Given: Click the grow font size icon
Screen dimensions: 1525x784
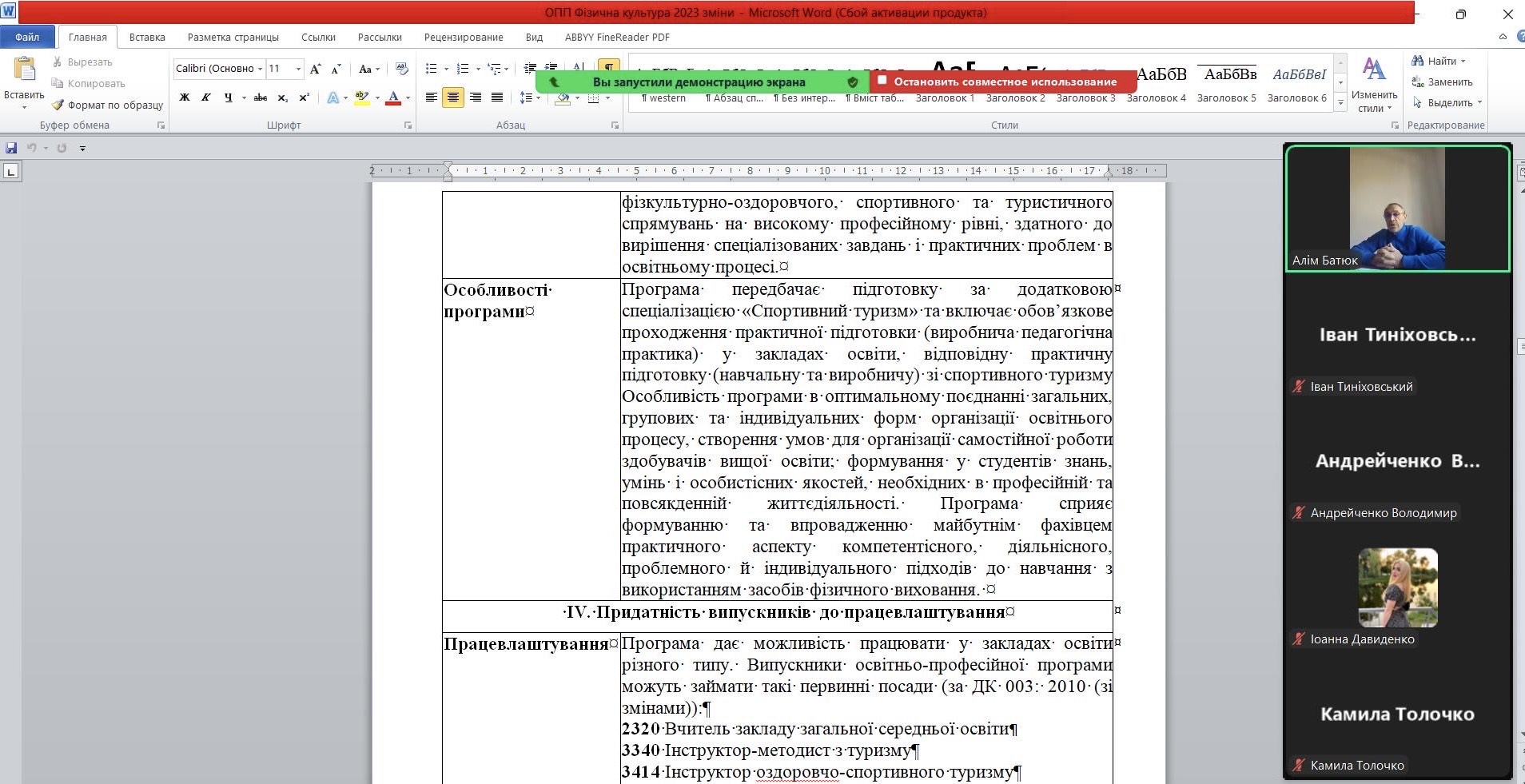Looking at the screenshot, I should pos(316,69).
